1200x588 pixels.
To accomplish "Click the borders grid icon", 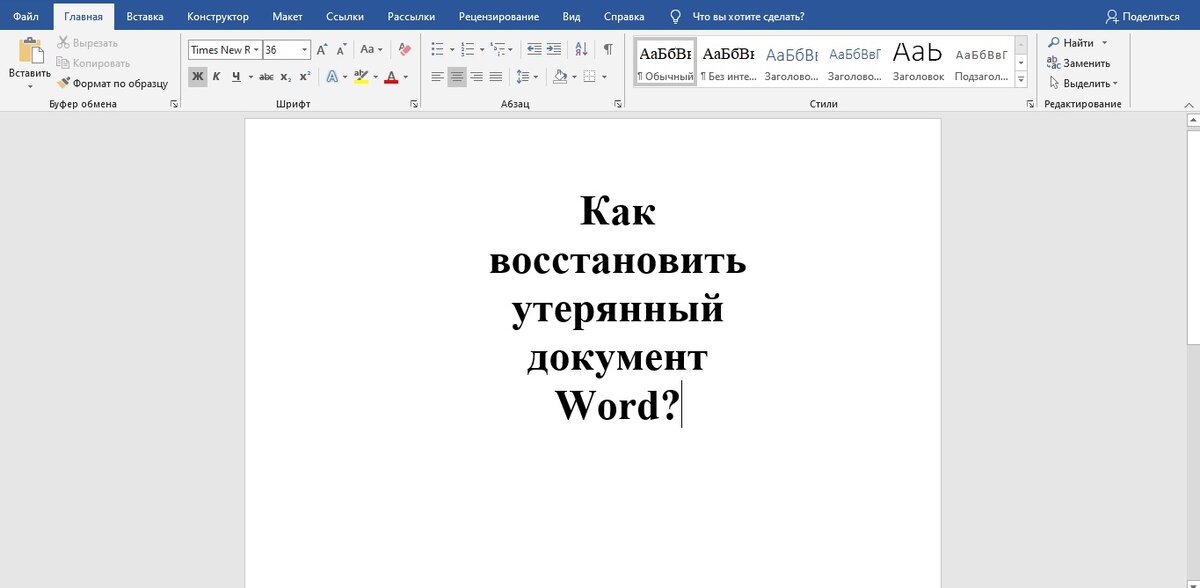I will 590,77.
